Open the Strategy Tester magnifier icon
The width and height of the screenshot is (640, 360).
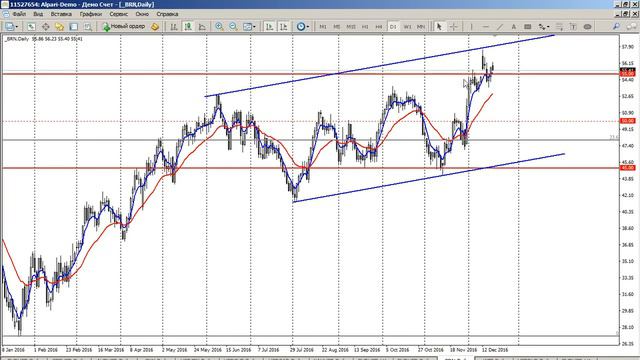click(x=88, y=27)
